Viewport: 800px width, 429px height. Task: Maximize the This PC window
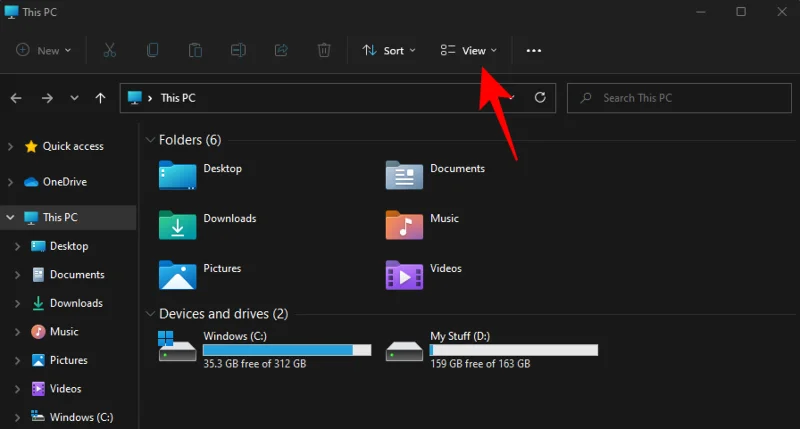coord(741,12)
